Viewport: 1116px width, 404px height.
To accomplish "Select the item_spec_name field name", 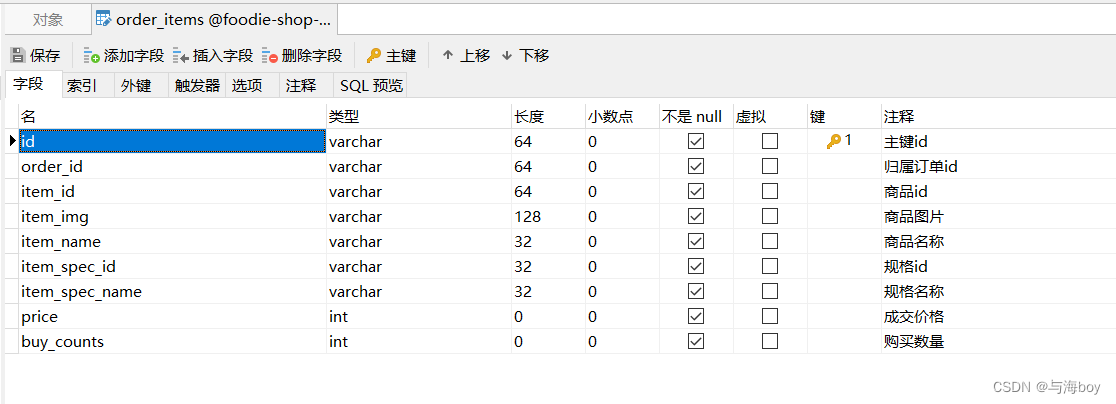I will (172, 291).
